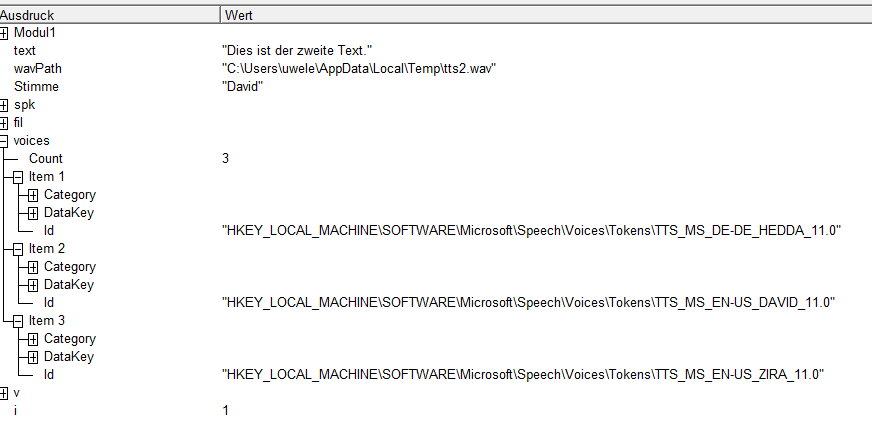
Task: Expand the spk variable
Action: tap(3, 105)
